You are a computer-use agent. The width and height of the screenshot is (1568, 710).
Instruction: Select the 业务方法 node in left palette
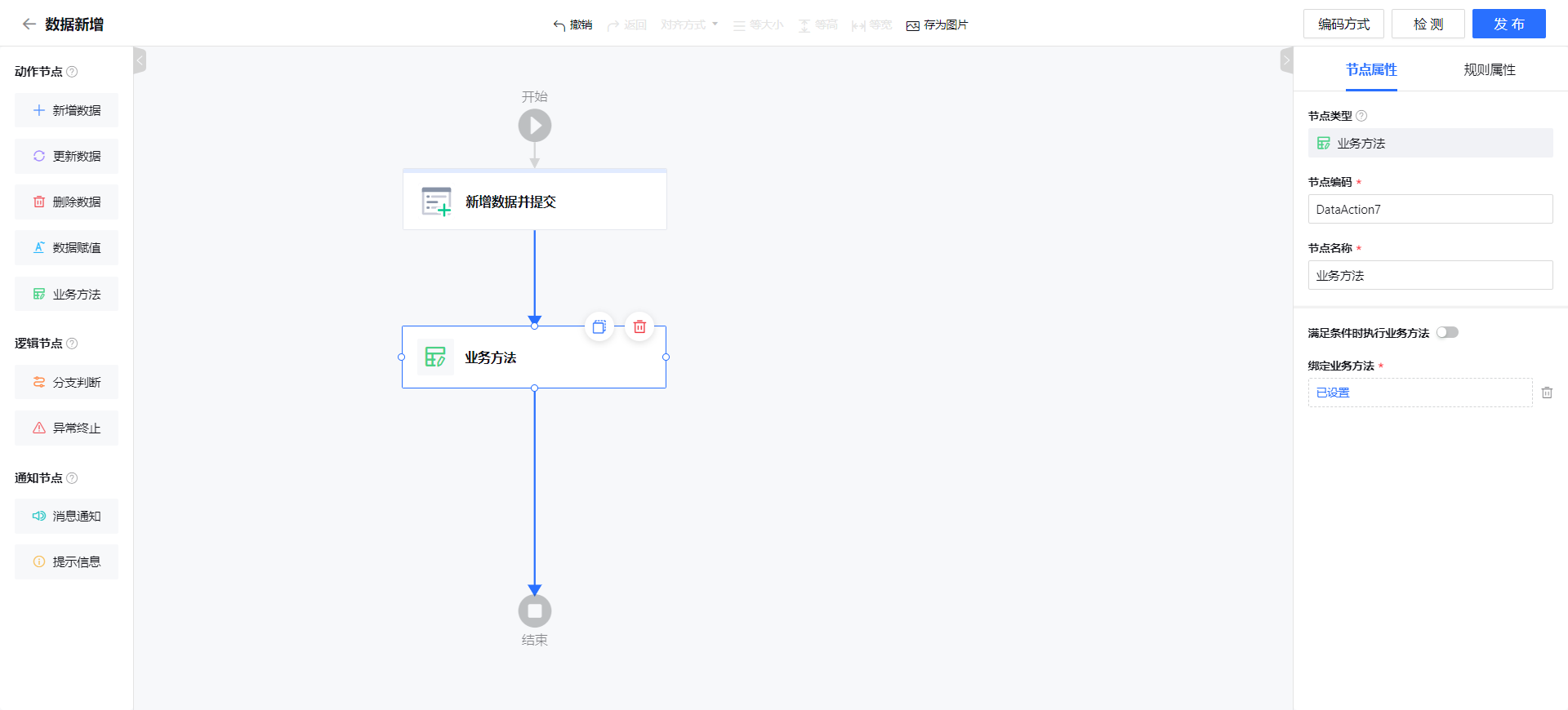point(66,294)
